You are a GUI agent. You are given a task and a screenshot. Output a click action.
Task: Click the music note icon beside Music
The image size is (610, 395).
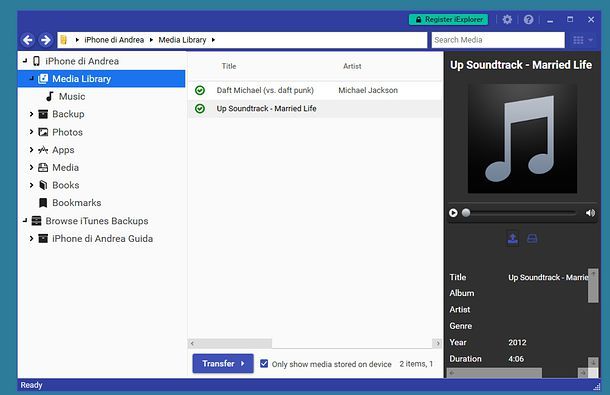tap(50, 97)
